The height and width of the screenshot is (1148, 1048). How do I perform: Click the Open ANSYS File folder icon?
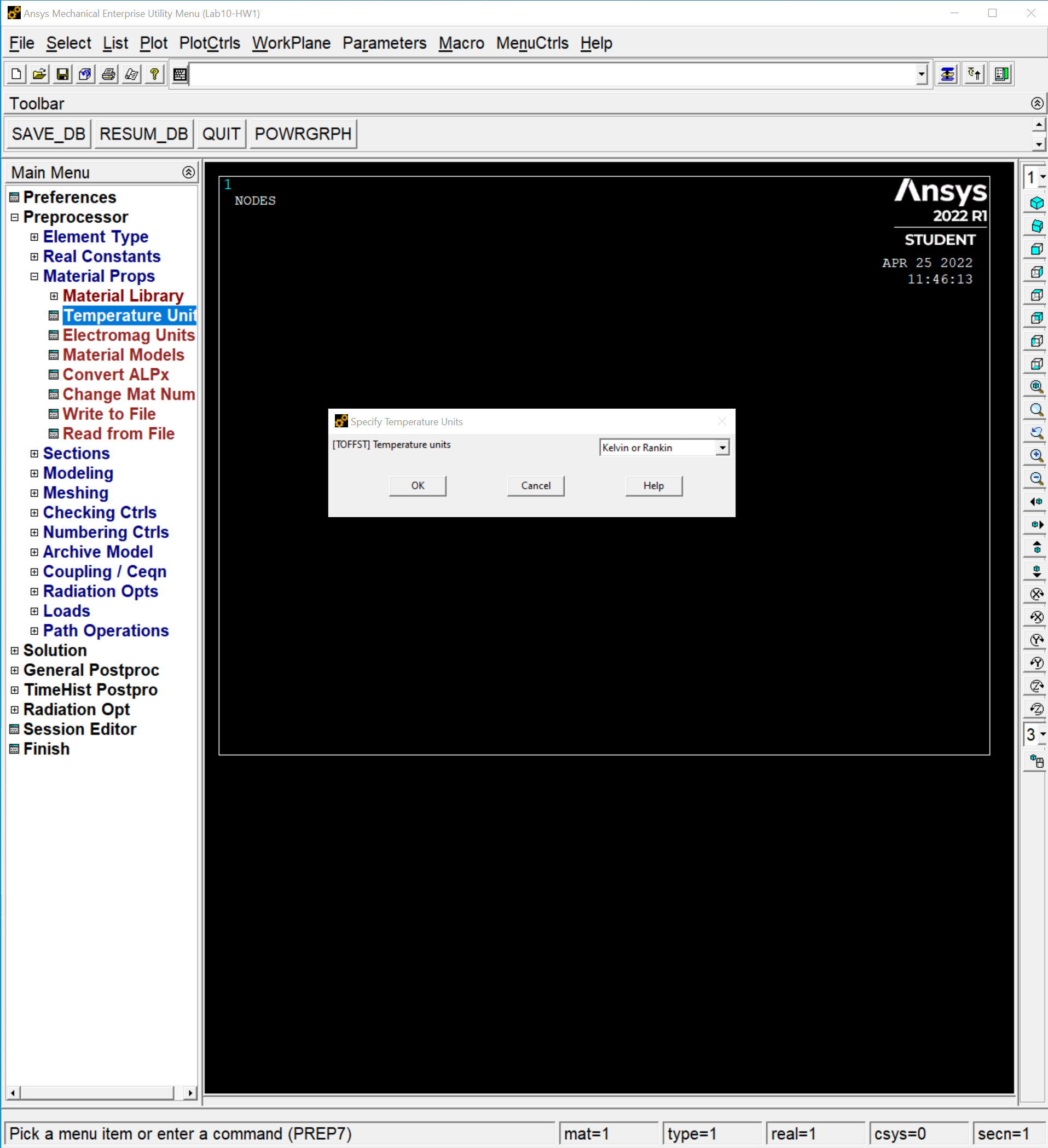tap(39, 74)
